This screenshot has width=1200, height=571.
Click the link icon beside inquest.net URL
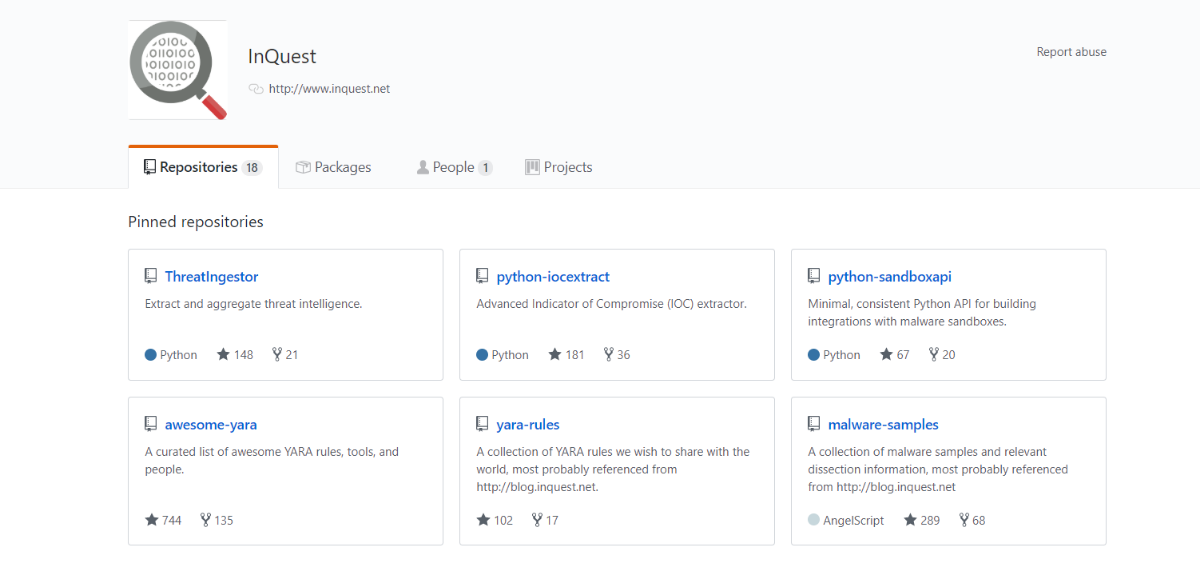pyautogui.click(x=256, y=89)
